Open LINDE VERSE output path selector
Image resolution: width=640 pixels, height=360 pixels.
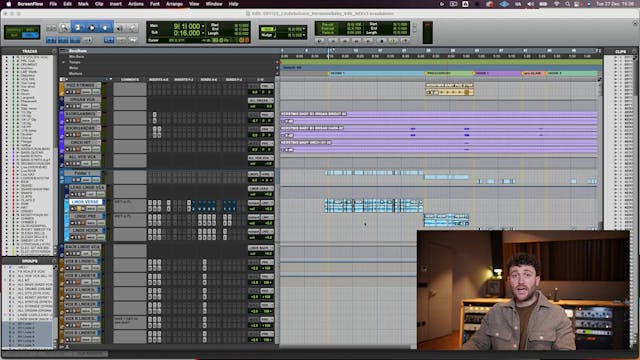[x=267, y=203]
